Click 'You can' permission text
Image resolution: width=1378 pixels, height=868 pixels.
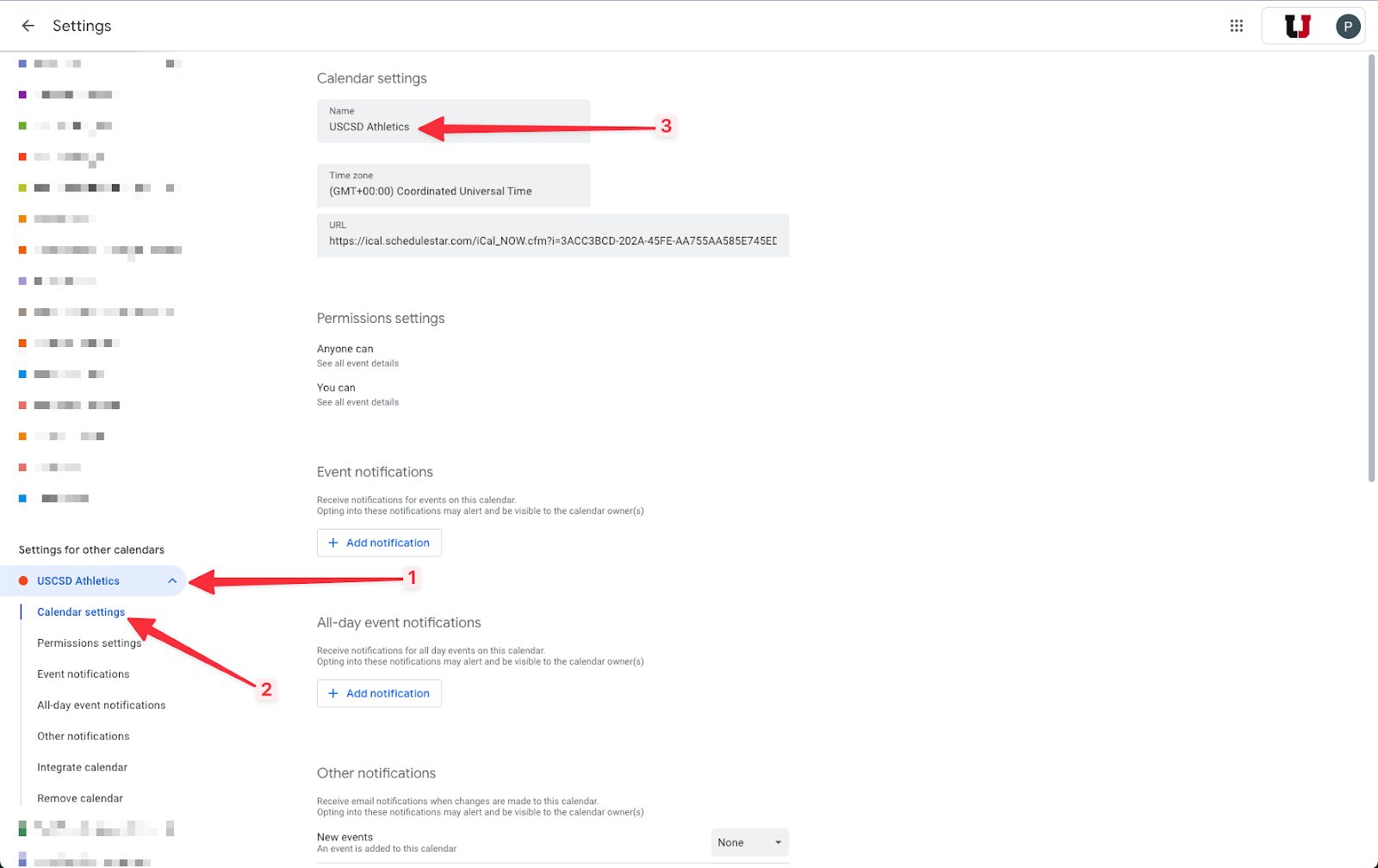coord(336,387)
